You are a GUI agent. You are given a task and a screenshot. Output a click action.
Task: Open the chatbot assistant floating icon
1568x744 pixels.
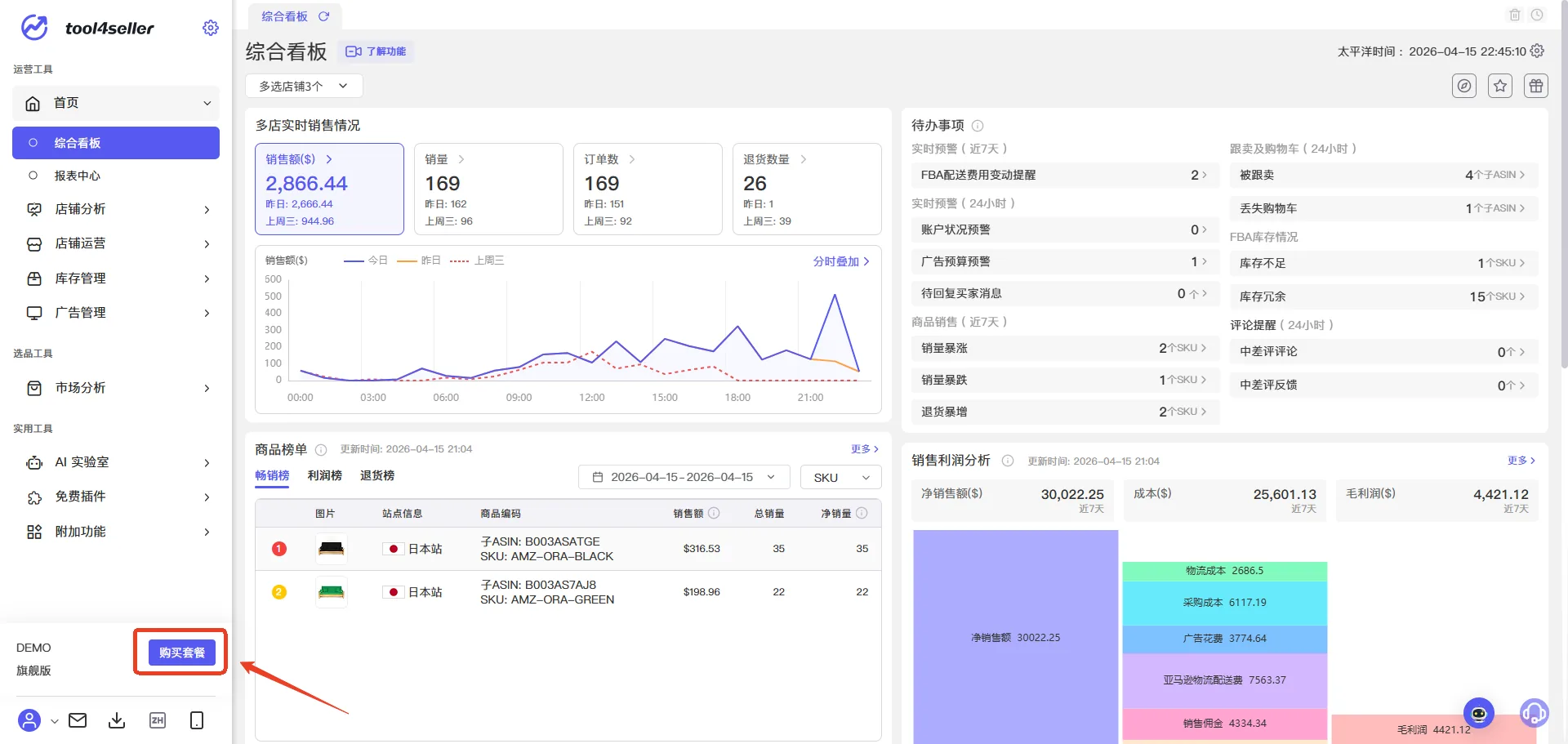[x=1479, y=713]
